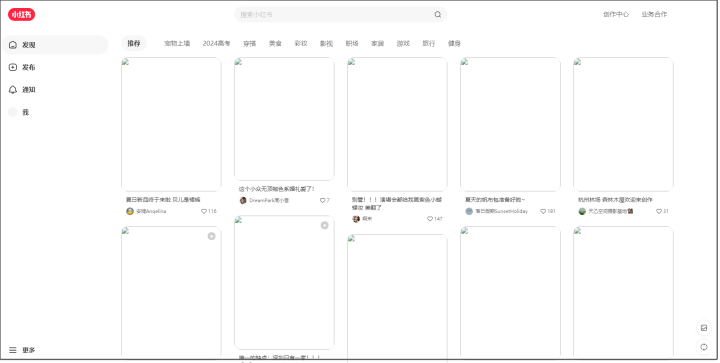The height and width of the screenshot is (363, 720).
Task: Switch to the 穿搭 tab
Action: 249,44
